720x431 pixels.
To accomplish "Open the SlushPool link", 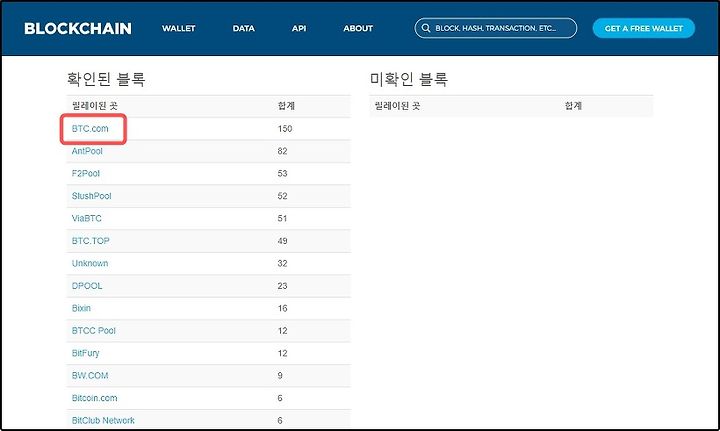I will coord(91,196).
